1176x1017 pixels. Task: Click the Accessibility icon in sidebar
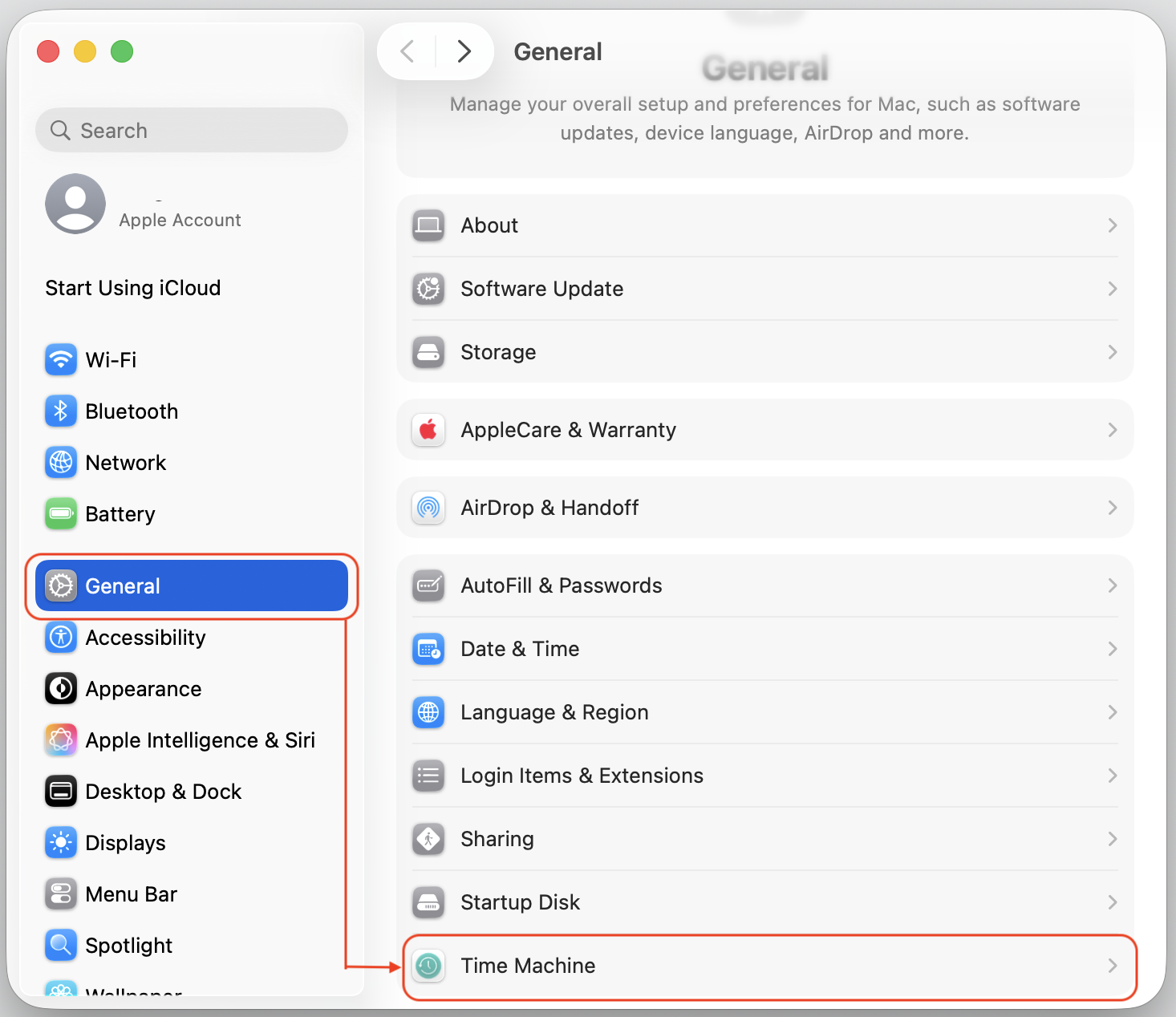click(61, 637)
